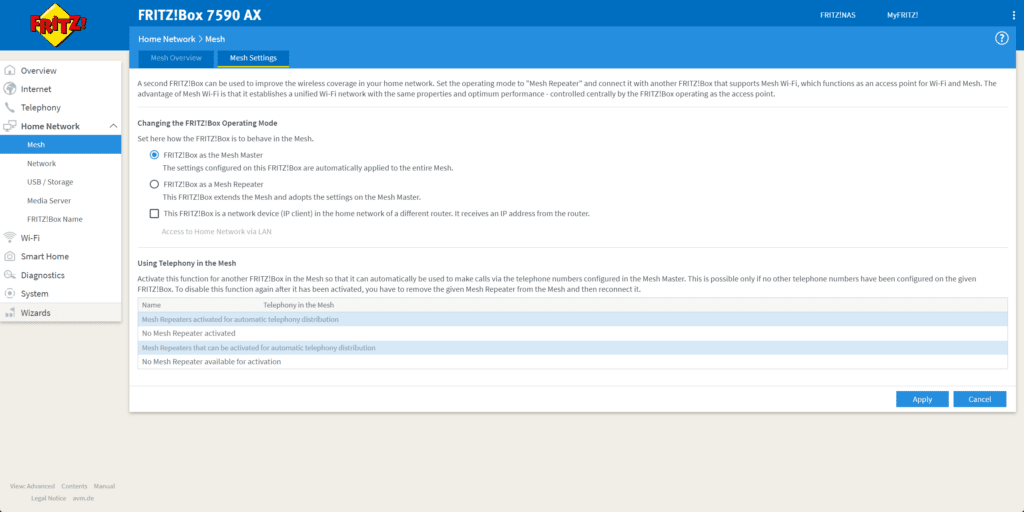Select FRITZ!Box as a Mesh Repeater

(154, 184)
